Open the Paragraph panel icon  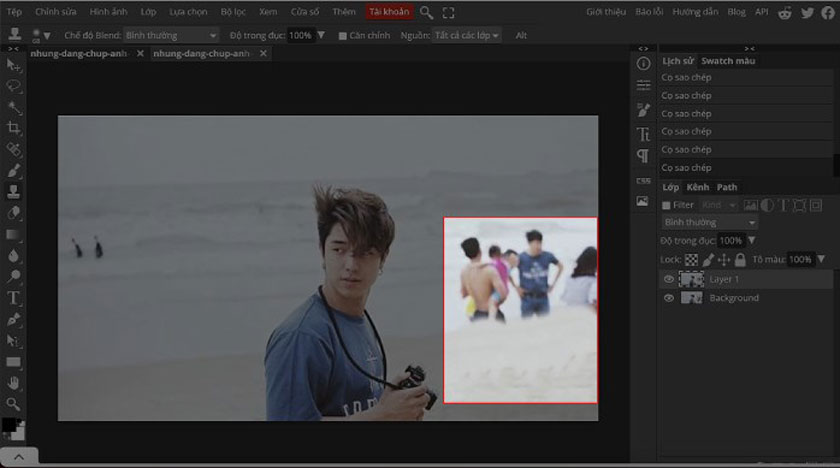[643, 156]
